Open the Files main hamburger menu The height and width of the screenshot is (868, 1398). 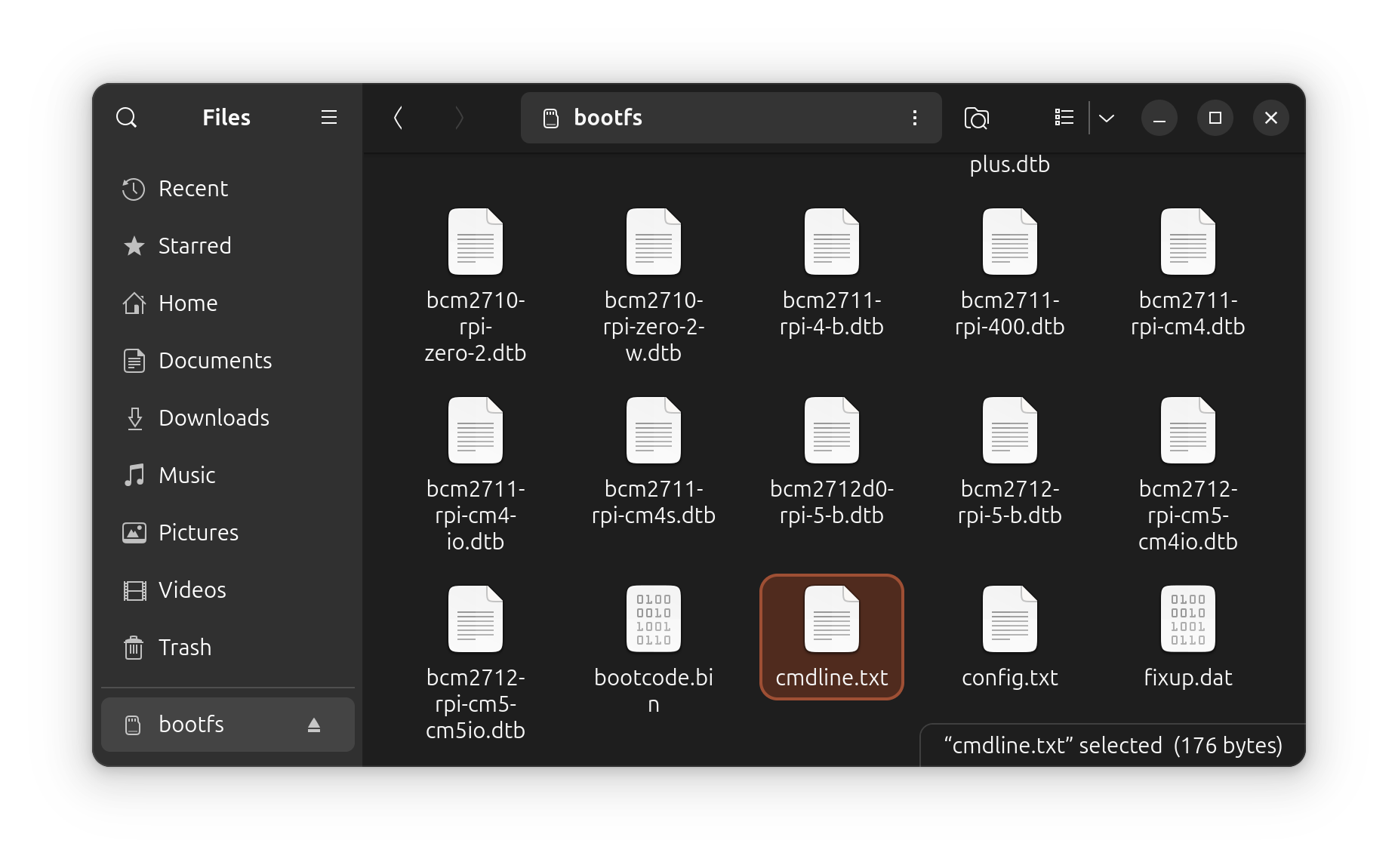coord(328,118)
